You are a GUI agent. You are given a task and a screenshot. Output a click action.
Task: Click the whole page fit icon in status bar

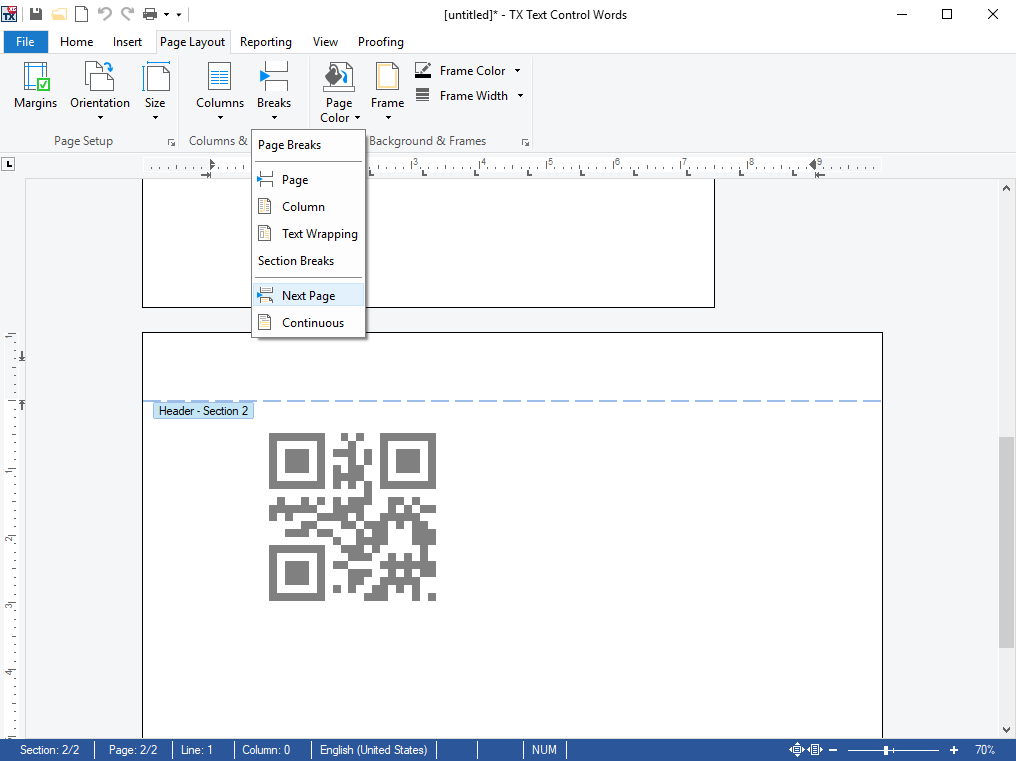tap(797, 750)
